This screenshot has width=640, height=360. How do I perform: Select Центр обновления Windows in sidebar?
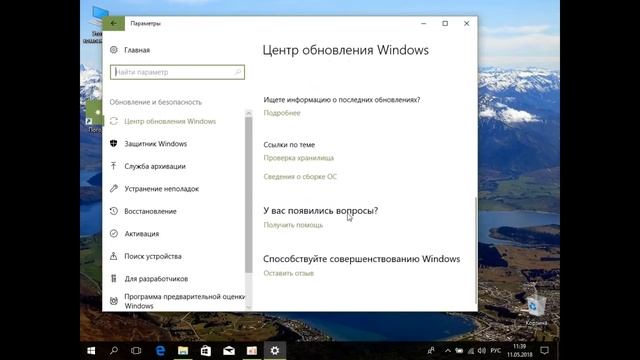[170, 121]
